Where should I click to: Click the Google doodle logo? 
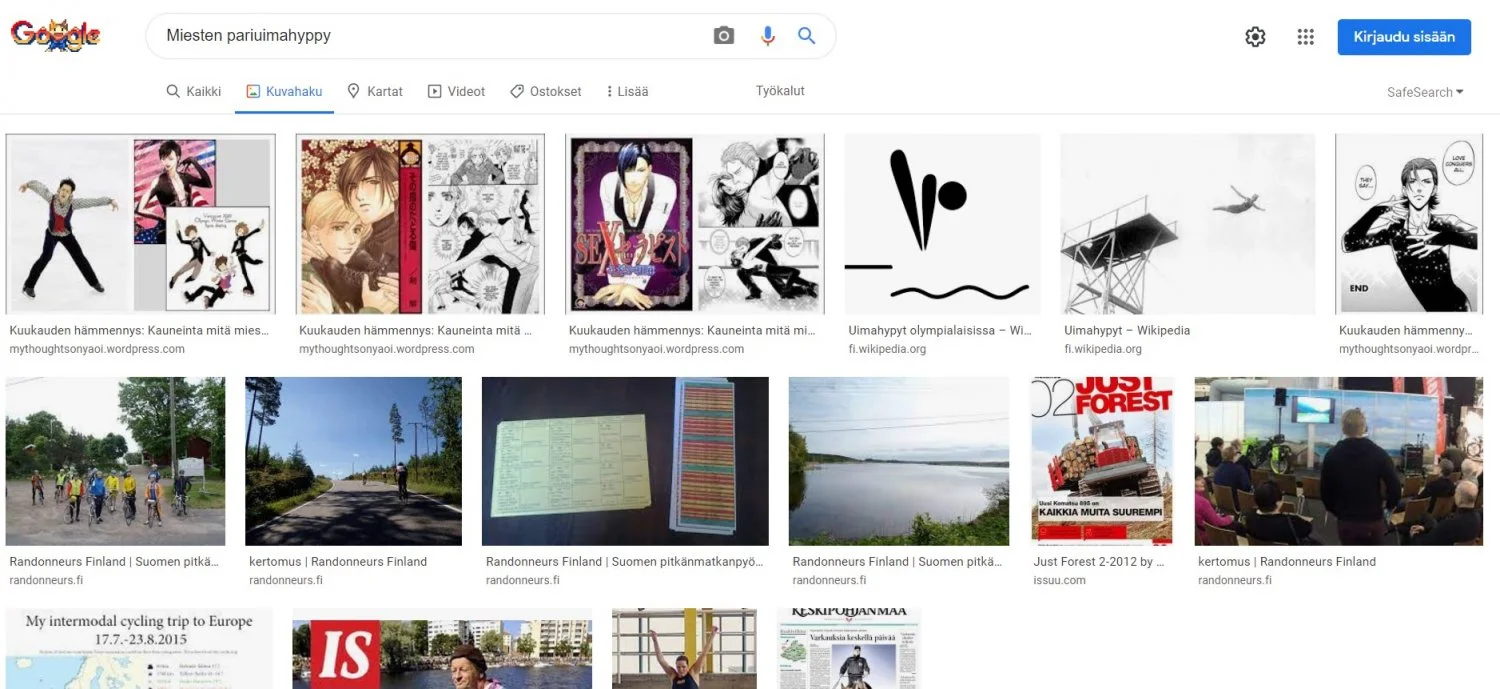(x=55, y=34)
